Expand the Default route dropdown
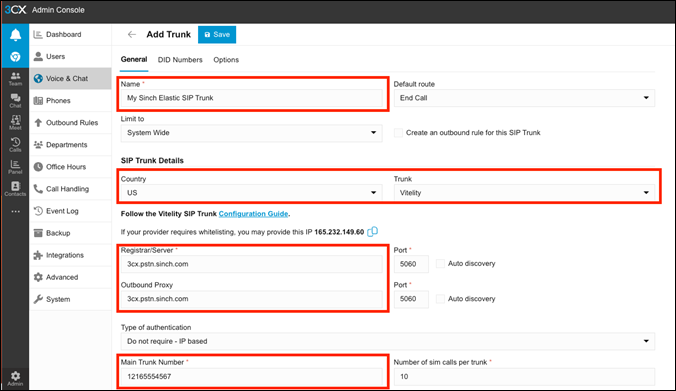 click(524, 98)
